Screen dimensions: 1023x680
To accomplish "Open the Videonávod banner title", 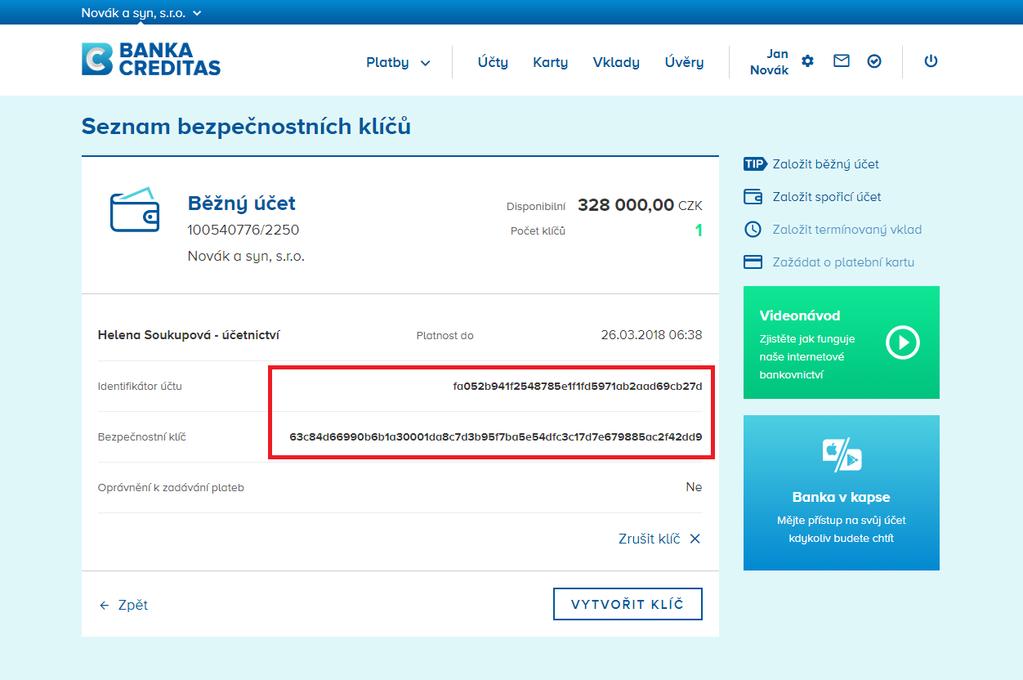I will pyautogui.click(x=800, y=315).
